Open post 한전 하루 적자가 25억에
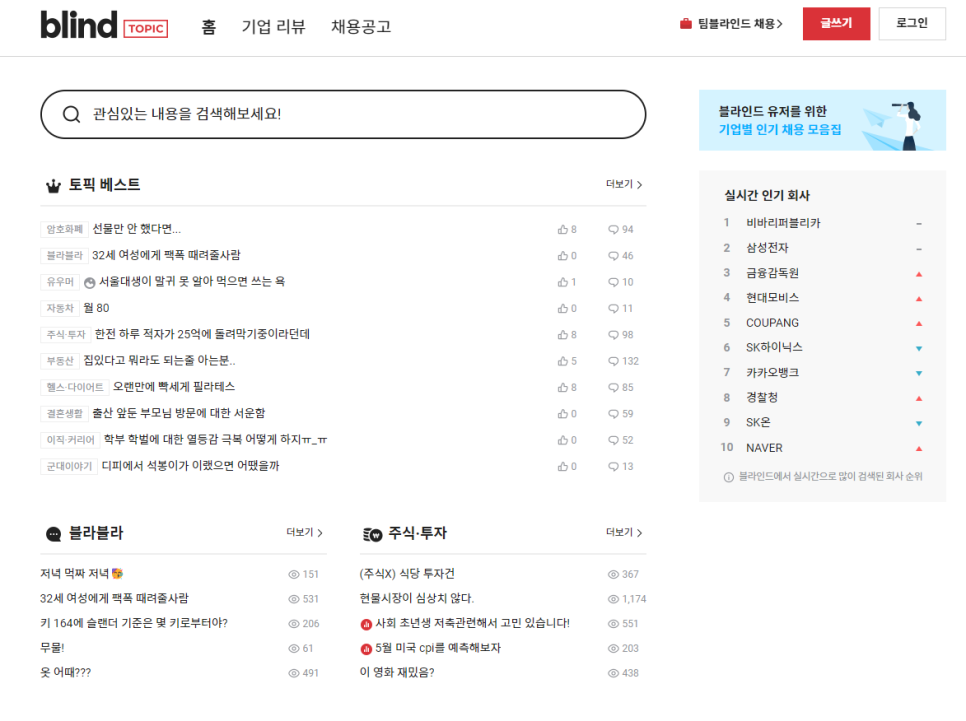The image size is (966, 721). [202, 334]
